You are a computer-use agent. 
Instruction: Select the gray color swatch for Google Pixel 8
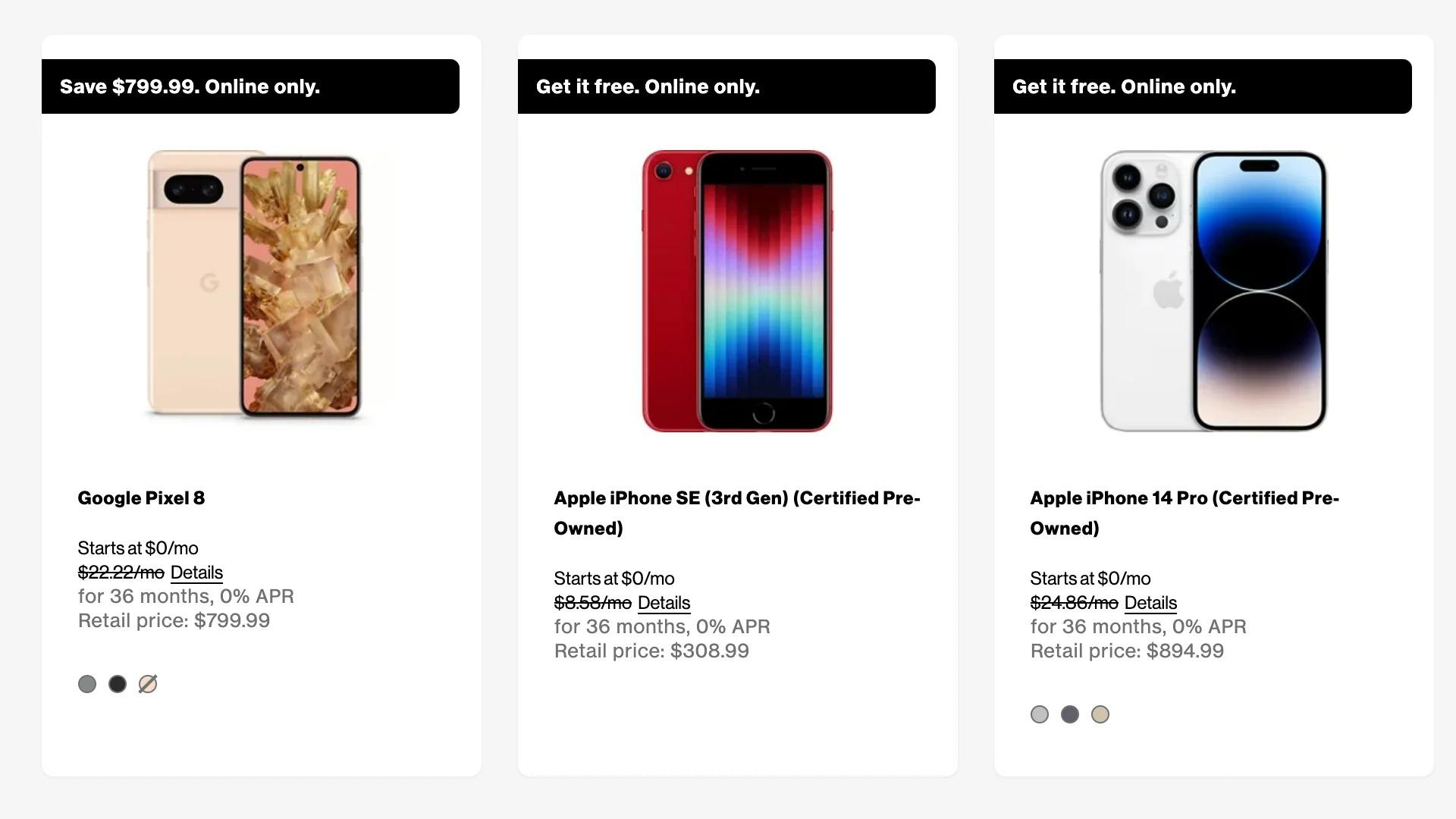pos(87,684)
